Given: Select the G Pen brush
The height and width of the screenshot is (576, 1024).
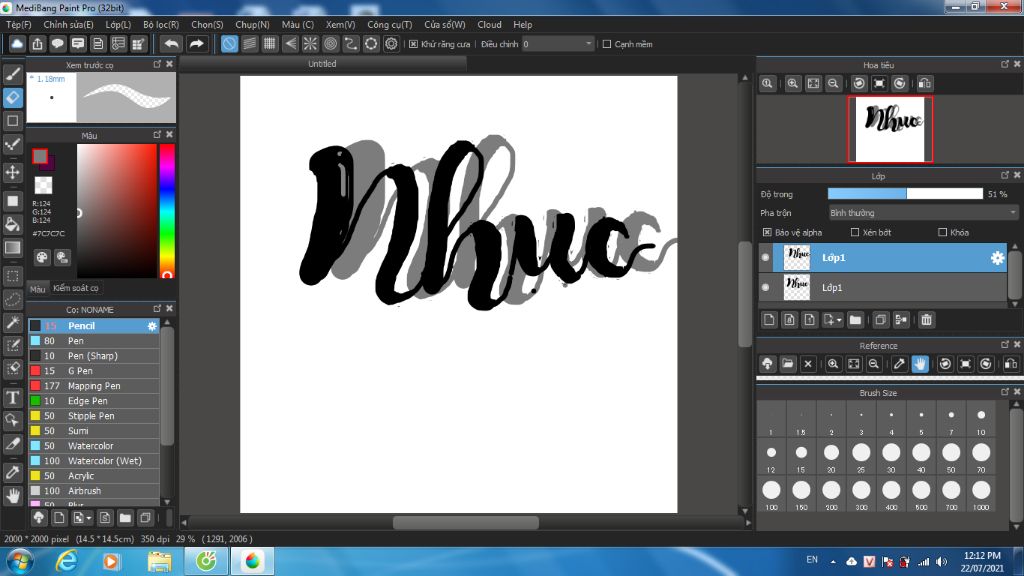Looking at the screenshot, I should (94, 371).
